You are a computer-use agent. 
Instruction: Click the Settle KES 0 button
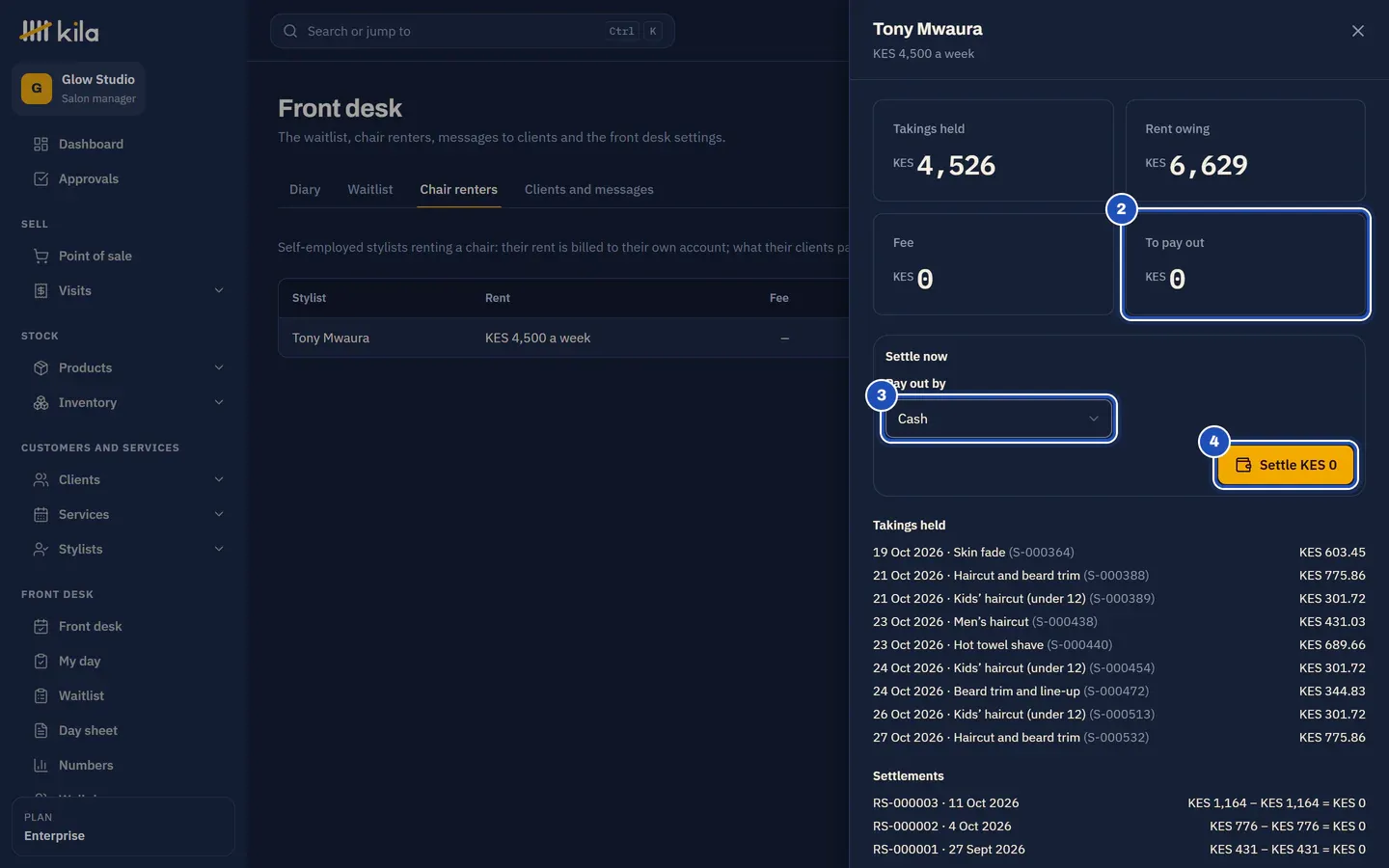[x=1286, y=466]
